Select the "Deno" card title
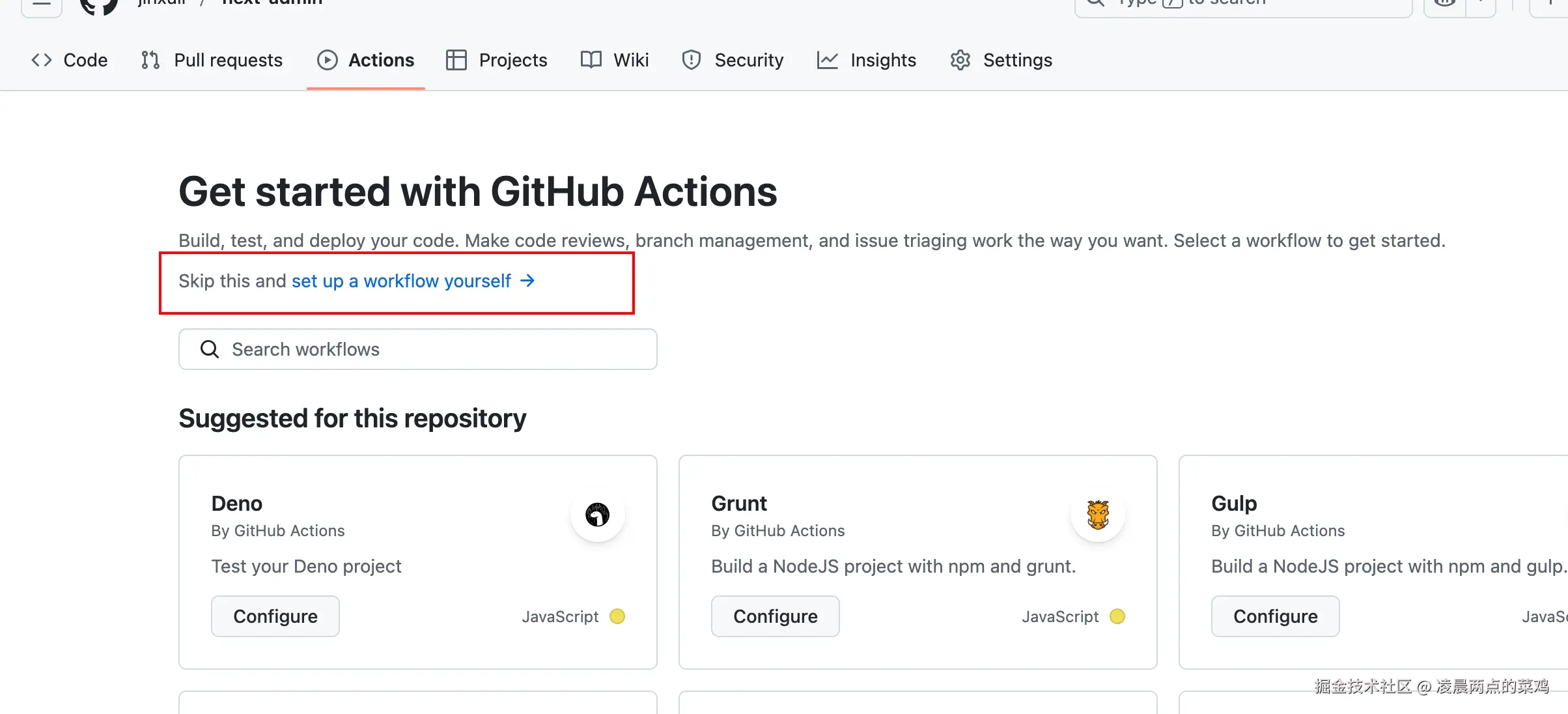 [x=237, y=504]
